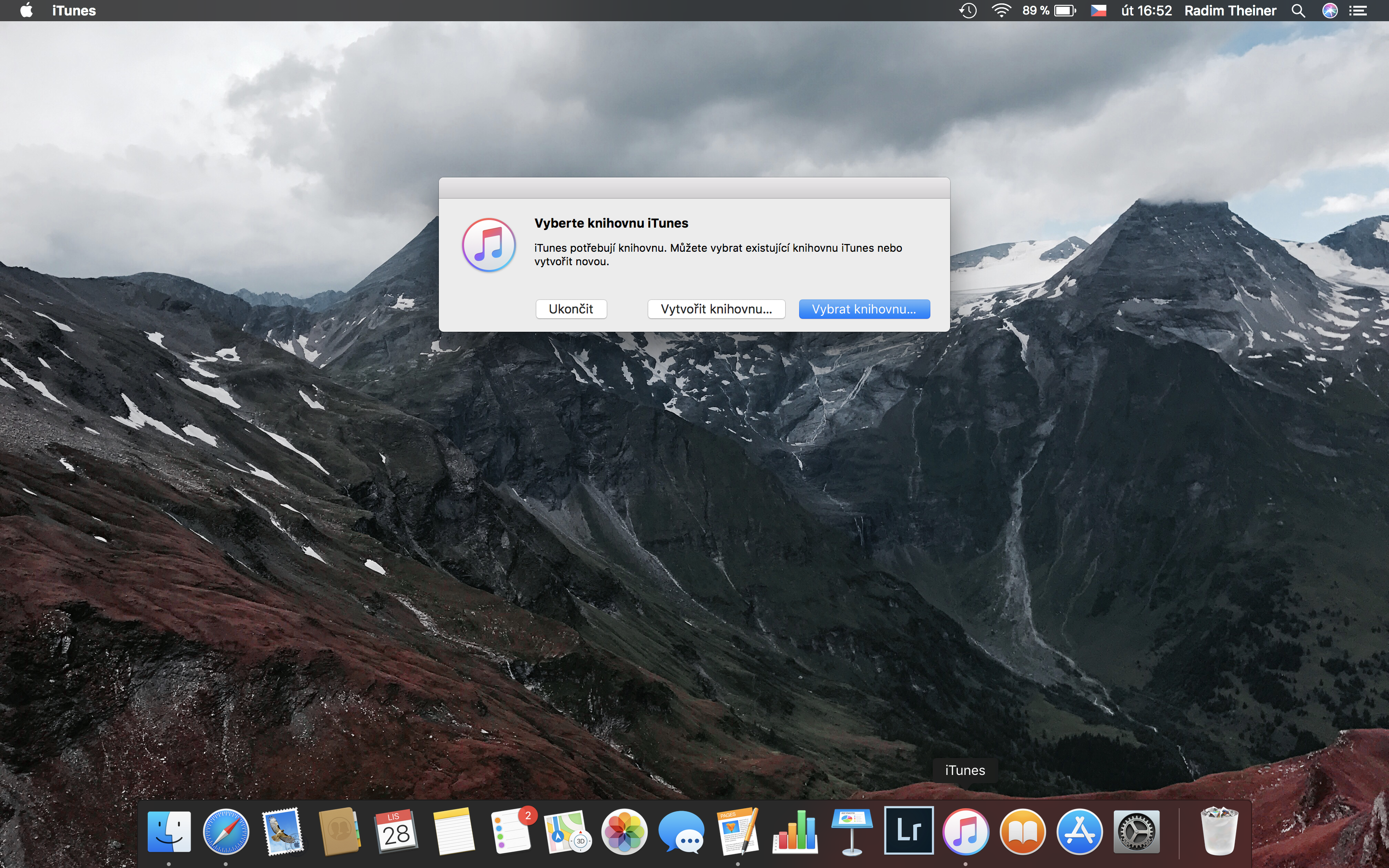Click the Vytvořit knihovnu button

click(x=716, y=309)
